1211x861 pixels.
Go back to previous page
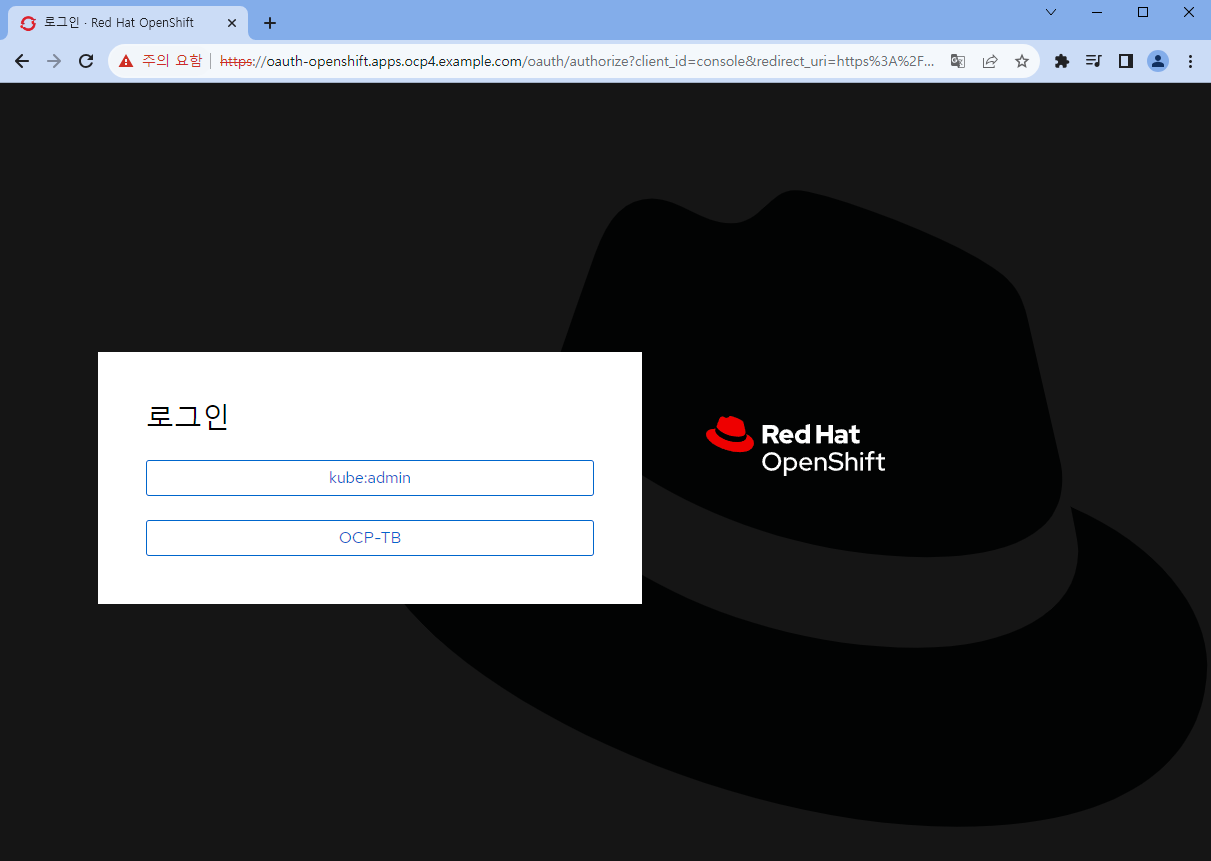[22, 61]
